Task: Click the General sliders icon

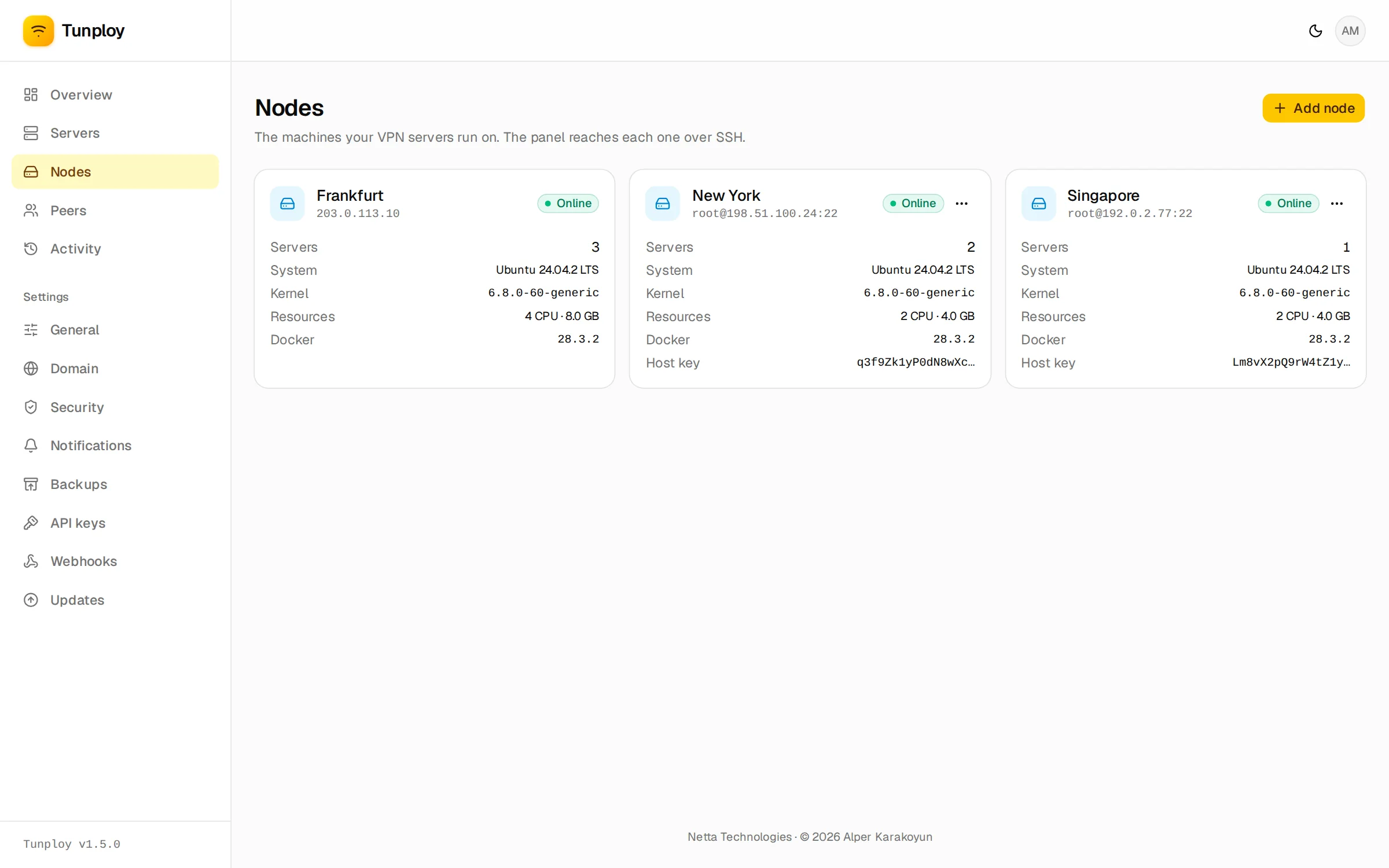Action: [x=31, y=330]
